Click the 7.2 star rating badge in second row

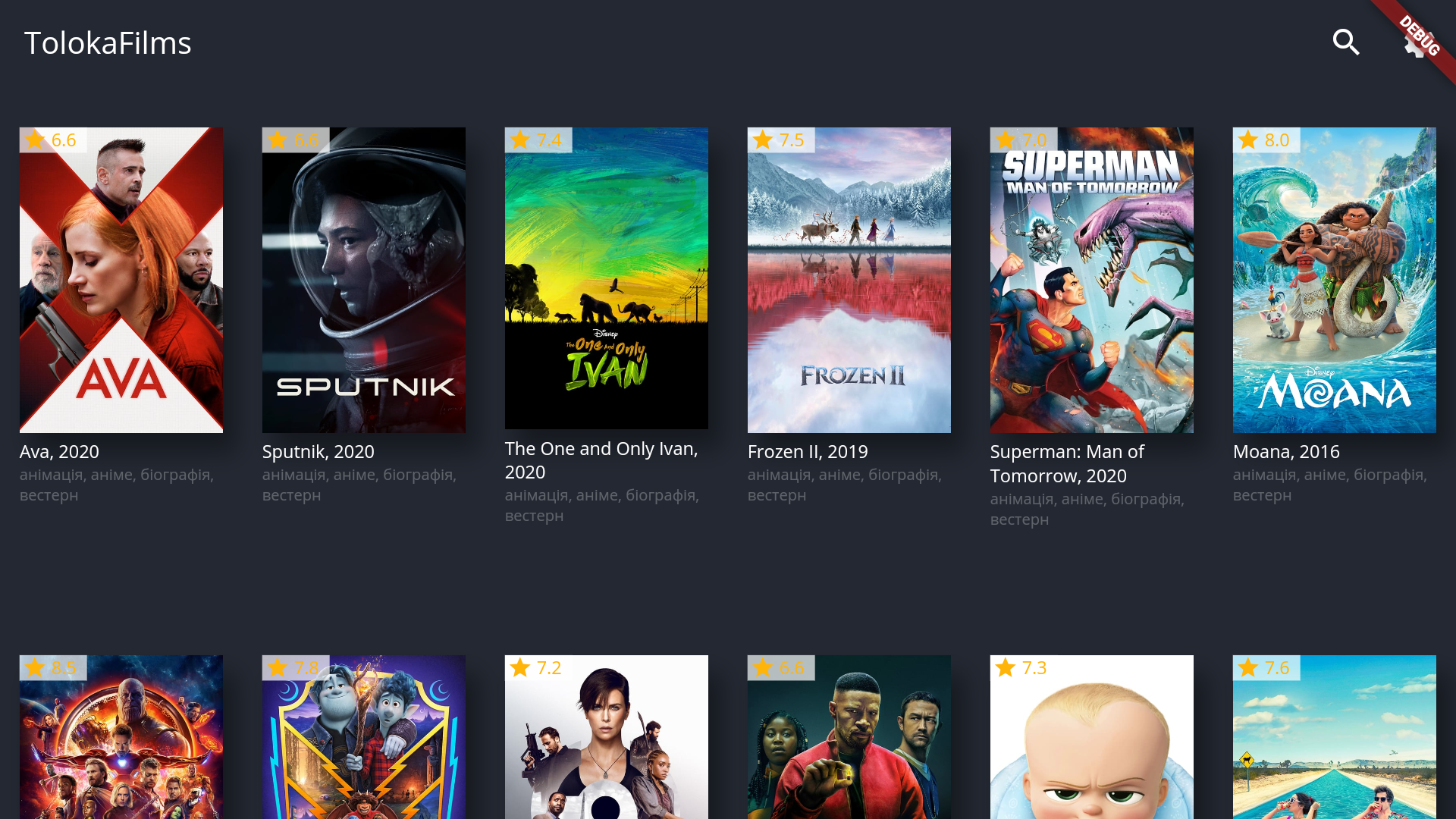(538, 668)
